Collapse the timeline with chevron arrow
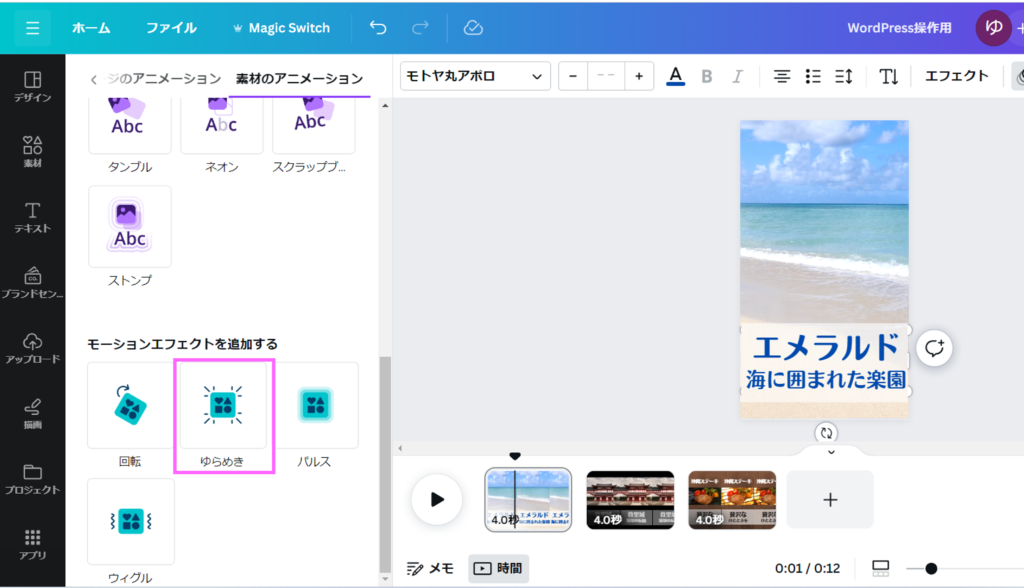 tap(830, 452)
